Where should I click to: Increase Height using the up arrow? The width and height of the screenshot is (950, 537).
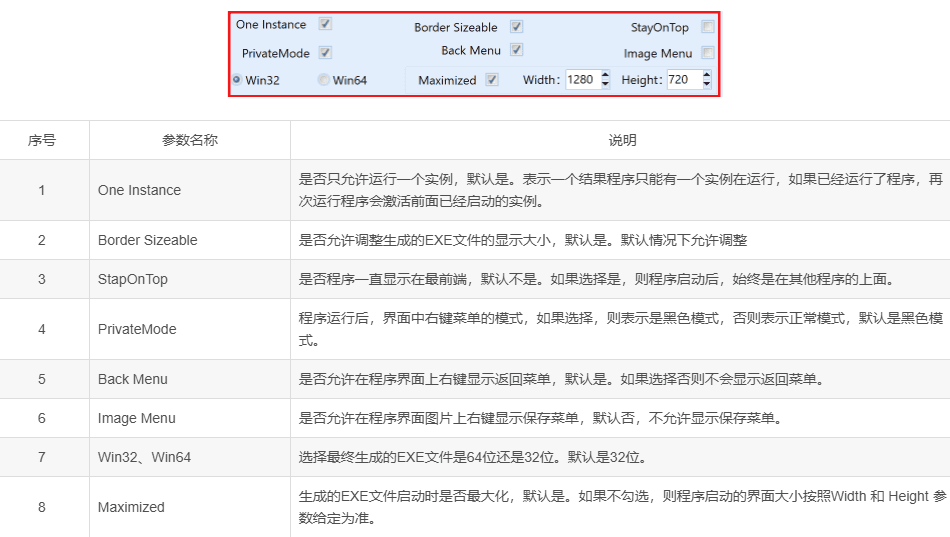coord(707,75)
